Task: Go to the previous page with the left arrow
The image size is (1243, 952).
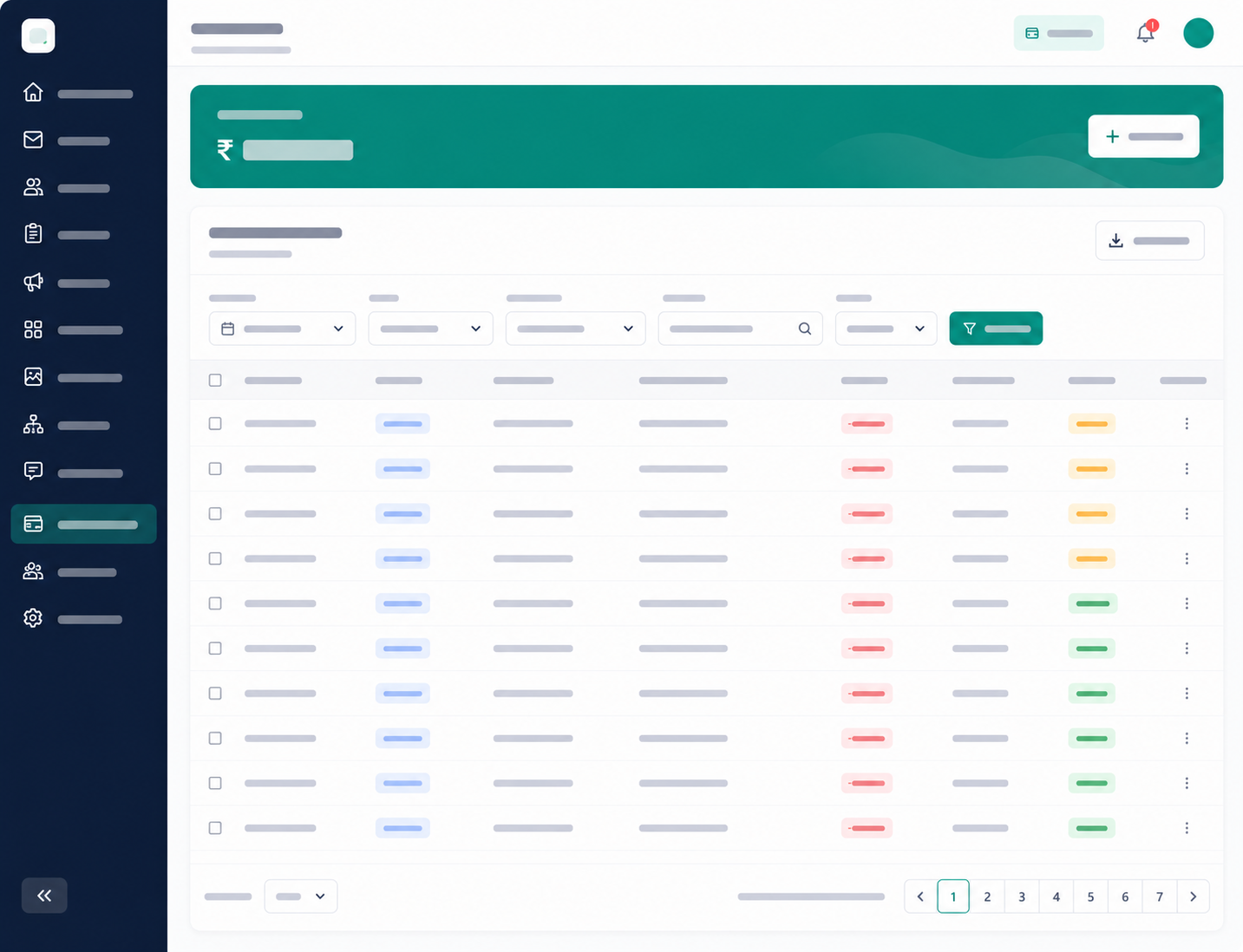Action: (920, 897)
